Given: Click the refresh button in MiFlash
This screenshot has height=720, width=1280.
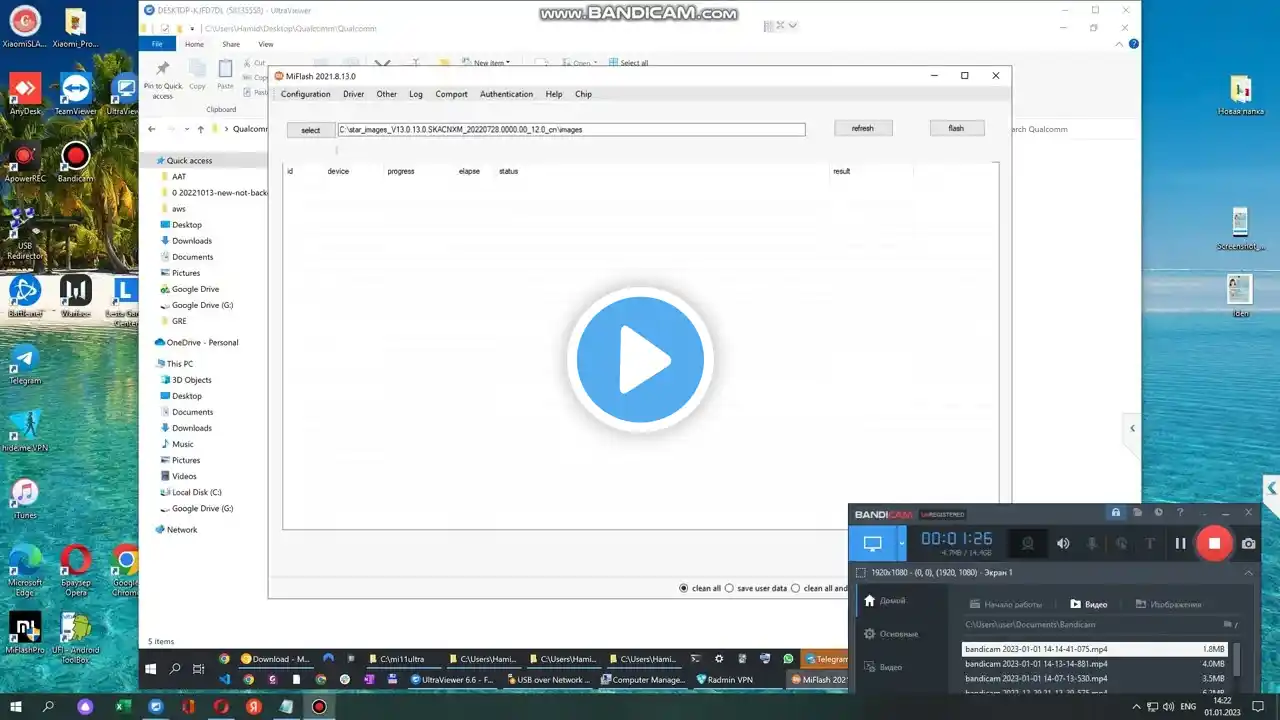Looking at the screenshot, I should click(863, 128).
